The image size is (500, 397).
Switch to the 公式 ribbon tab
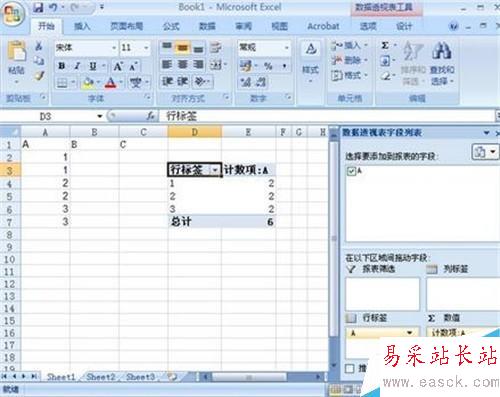click(x=171, y=26)
